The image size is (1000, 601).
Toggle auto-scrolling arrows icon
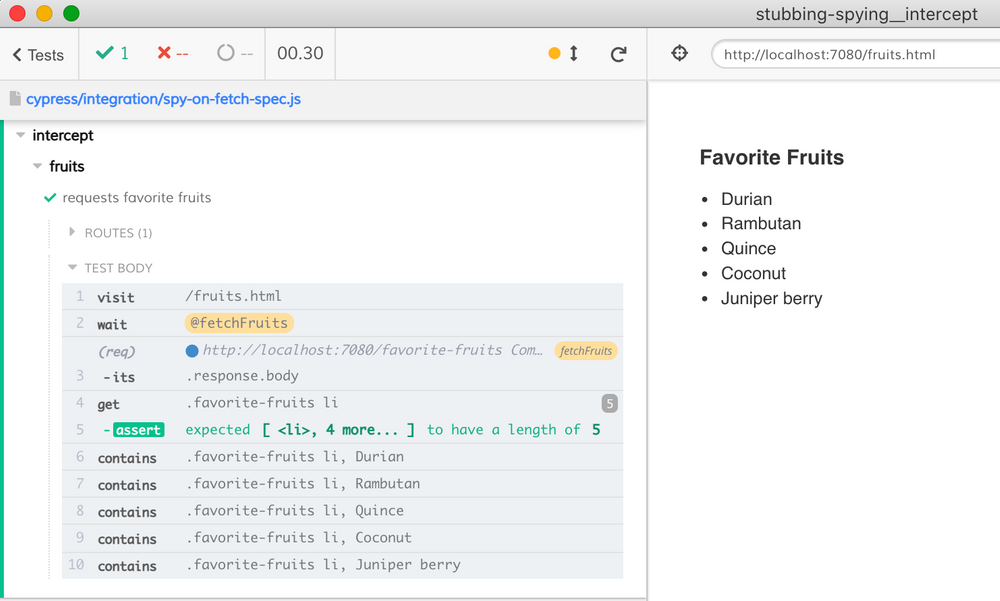(574, 54)
